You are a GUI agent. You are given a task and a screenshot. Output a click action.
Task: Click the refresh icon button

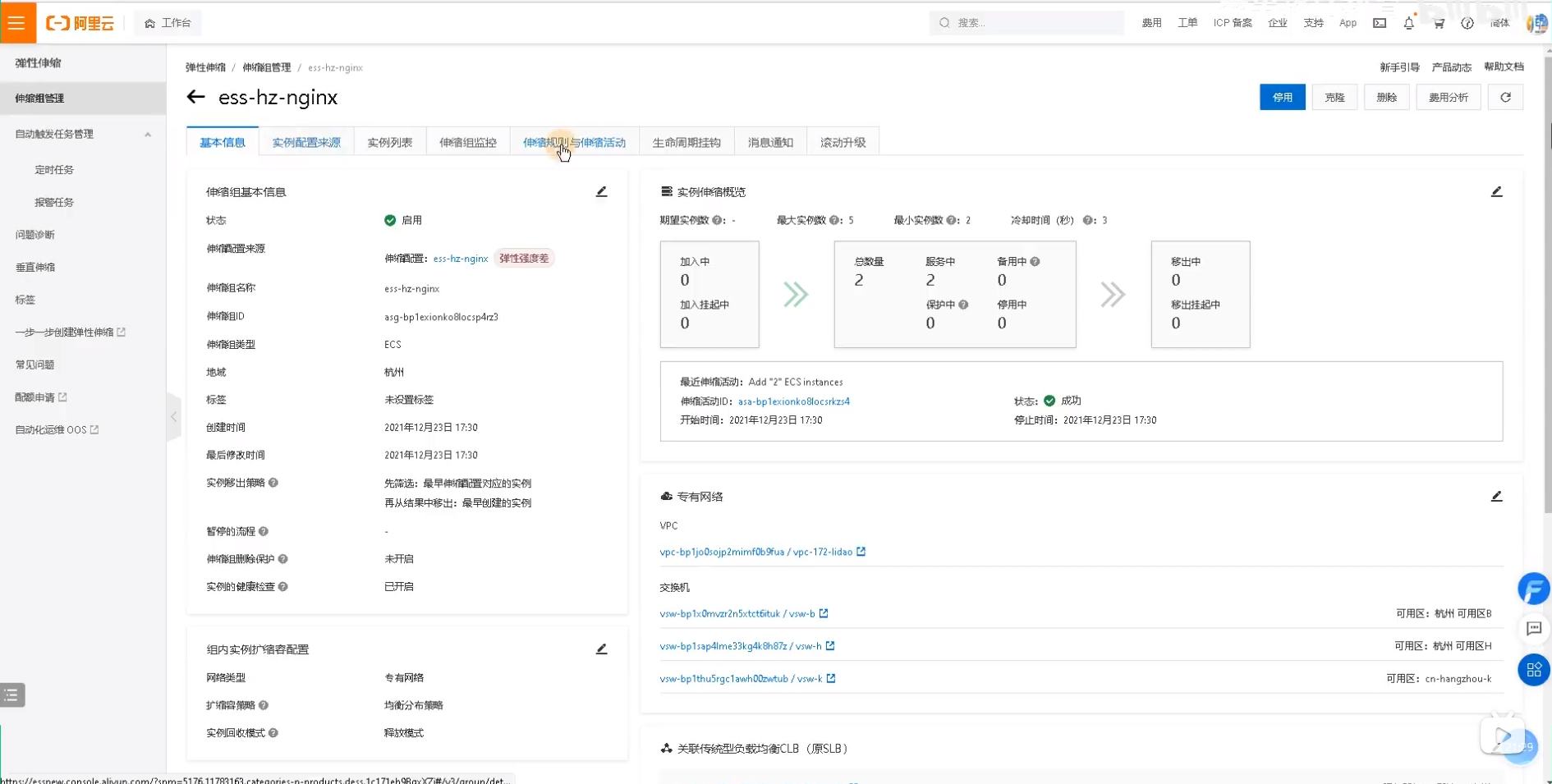pyautogui.click(x=1505, y=98)
